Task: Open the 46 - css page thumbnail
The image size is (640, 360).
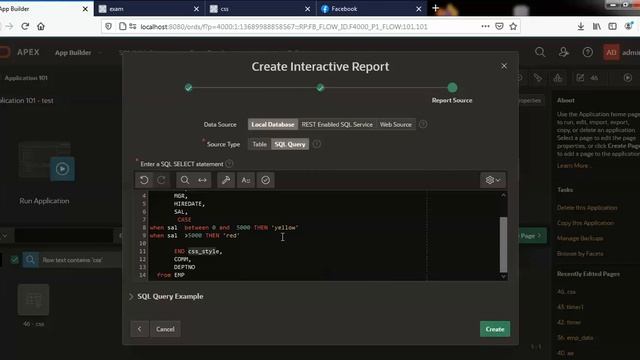Action: (x=33, y=300)
